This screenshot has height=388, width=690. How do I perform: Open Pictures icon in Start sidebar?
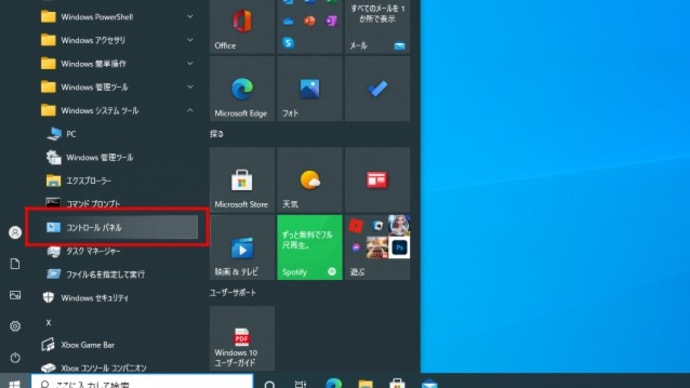[x=15, y=295]
